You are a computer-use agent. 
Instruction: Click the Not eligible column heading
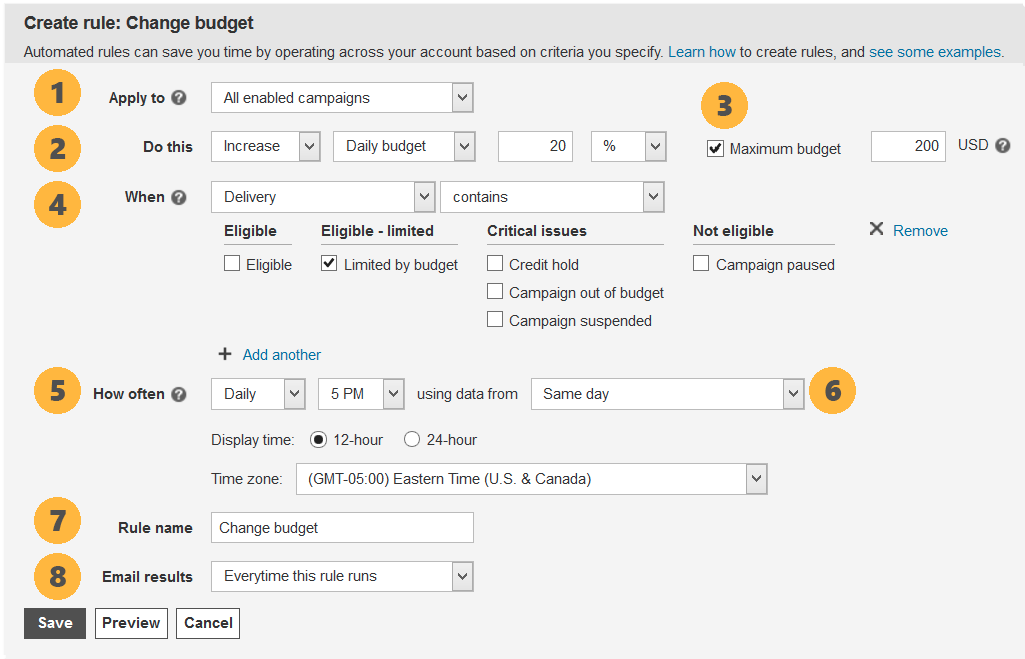tap(733, 231)
